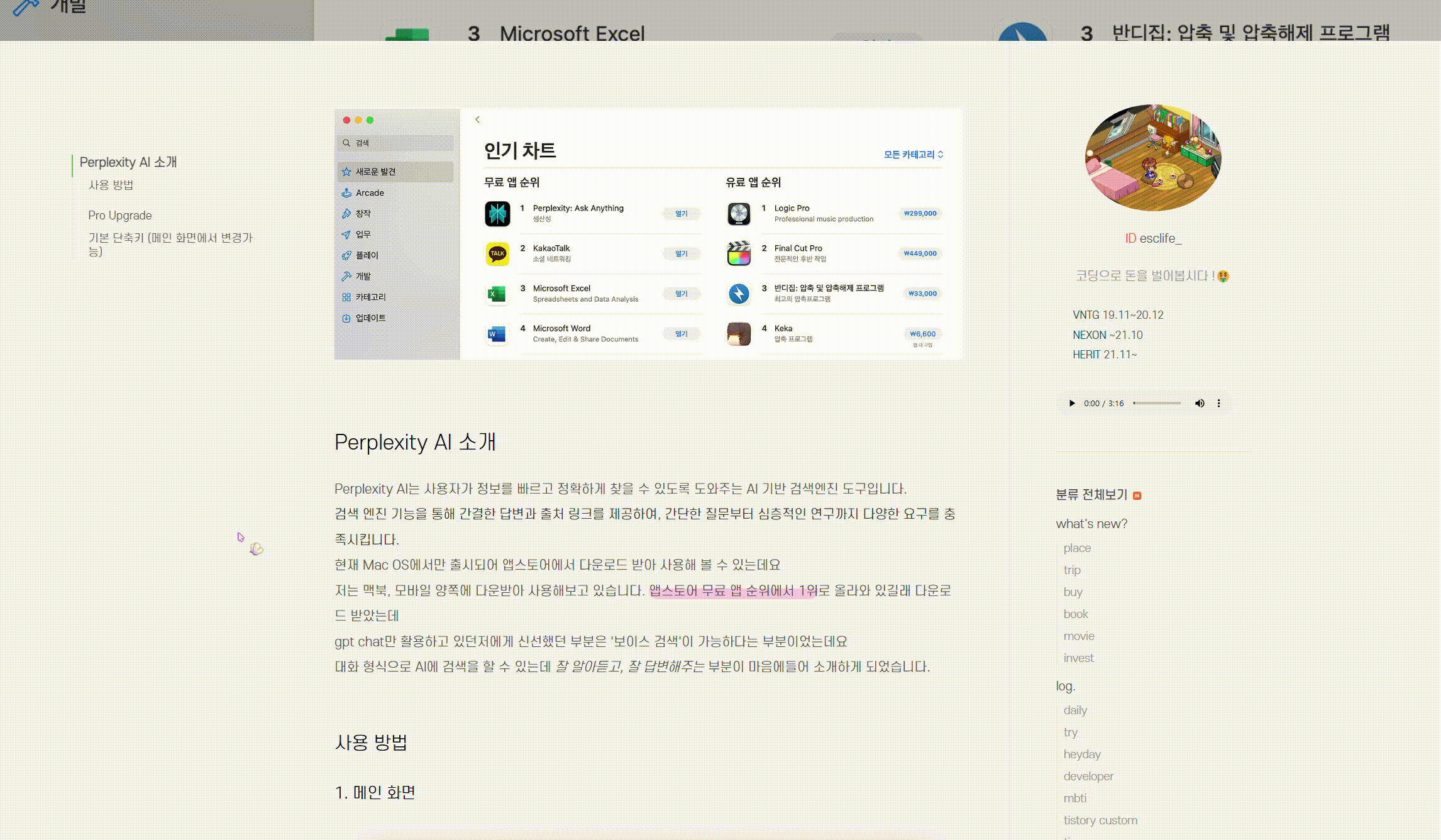Viewport: 1441px width, 840px height.
Task: Click the Microsoft Word app icon
Action: [497, 334]
